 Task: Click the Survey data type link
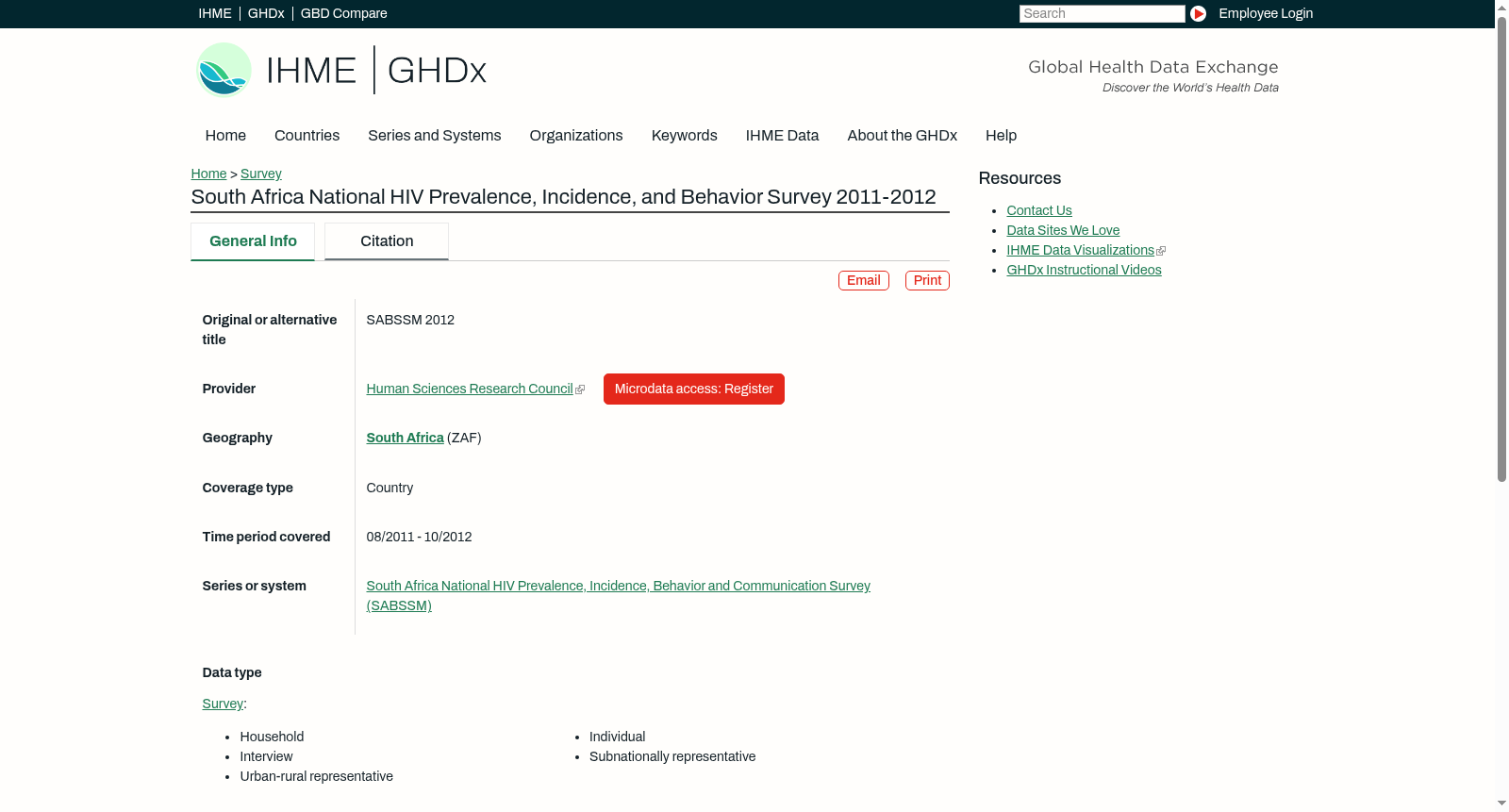click(223, 704)
